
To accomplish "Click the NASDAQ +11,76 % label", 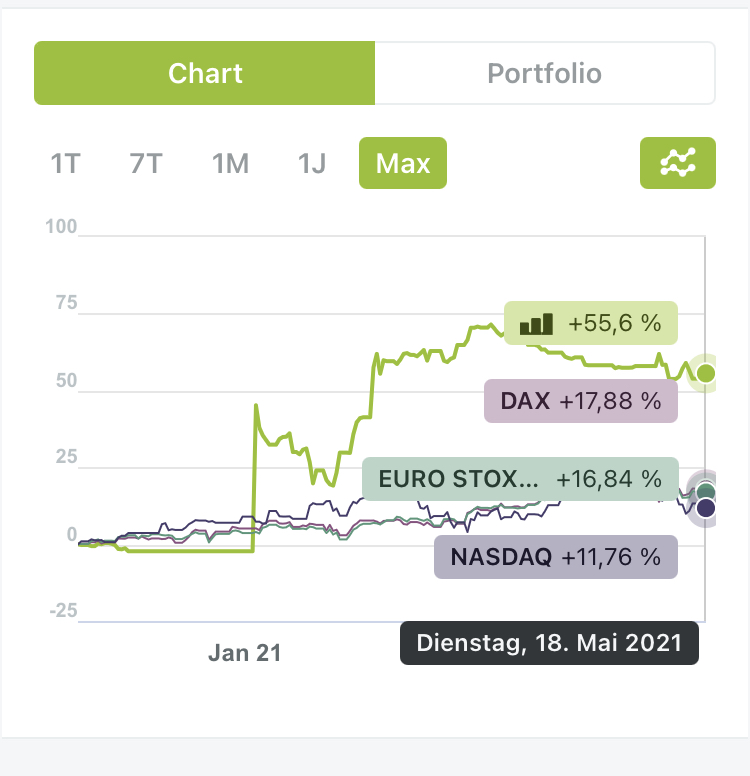I will point(556,557).
